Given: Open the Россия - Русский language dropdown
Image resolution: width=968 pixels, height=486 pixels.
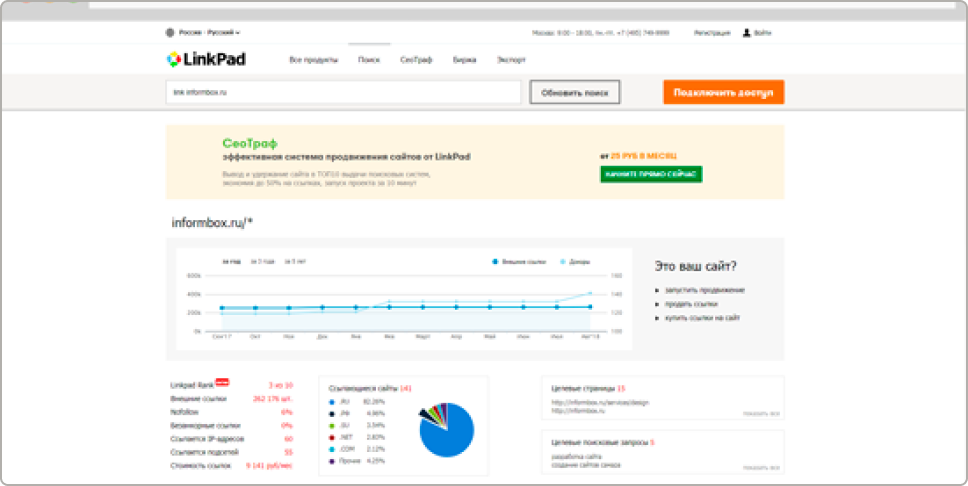Looking at the screenshot, I should tap(209, 33).
